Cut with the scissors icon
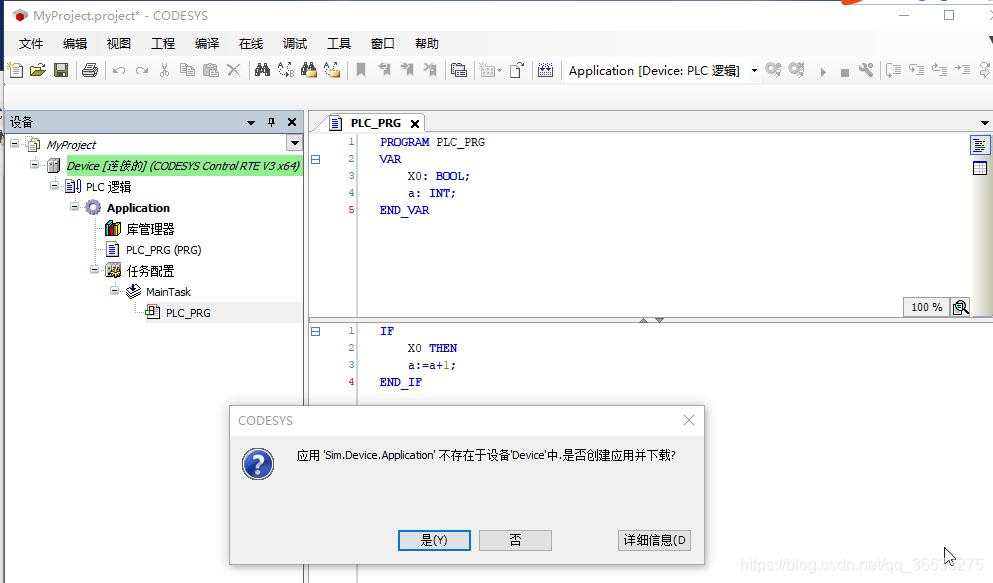Image resolution: width=993 pixels, height=583 pixels. (x=164, y=70)
